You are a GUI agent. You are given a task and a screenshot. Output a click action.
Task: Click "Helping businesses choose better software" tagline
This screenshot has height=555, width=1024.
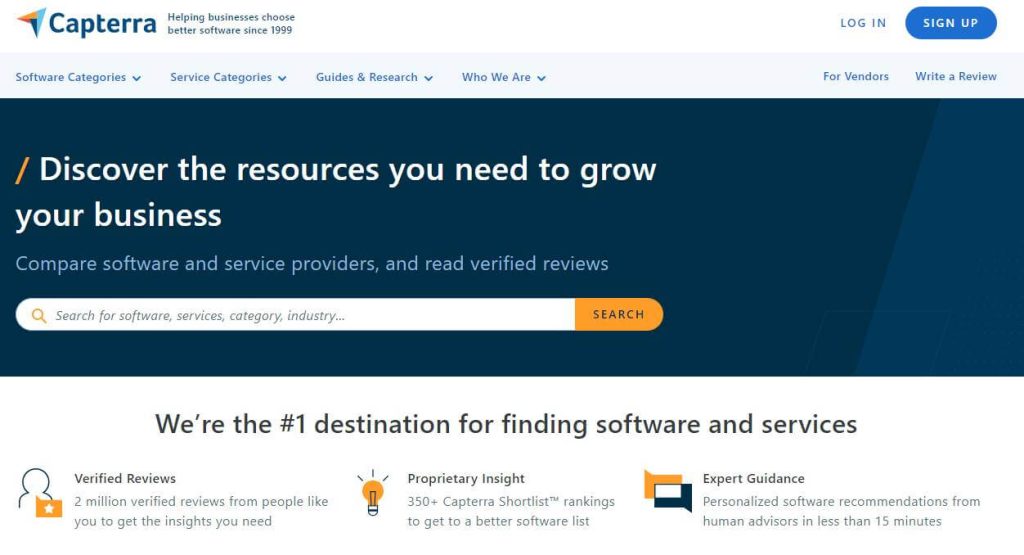point(231,24)
